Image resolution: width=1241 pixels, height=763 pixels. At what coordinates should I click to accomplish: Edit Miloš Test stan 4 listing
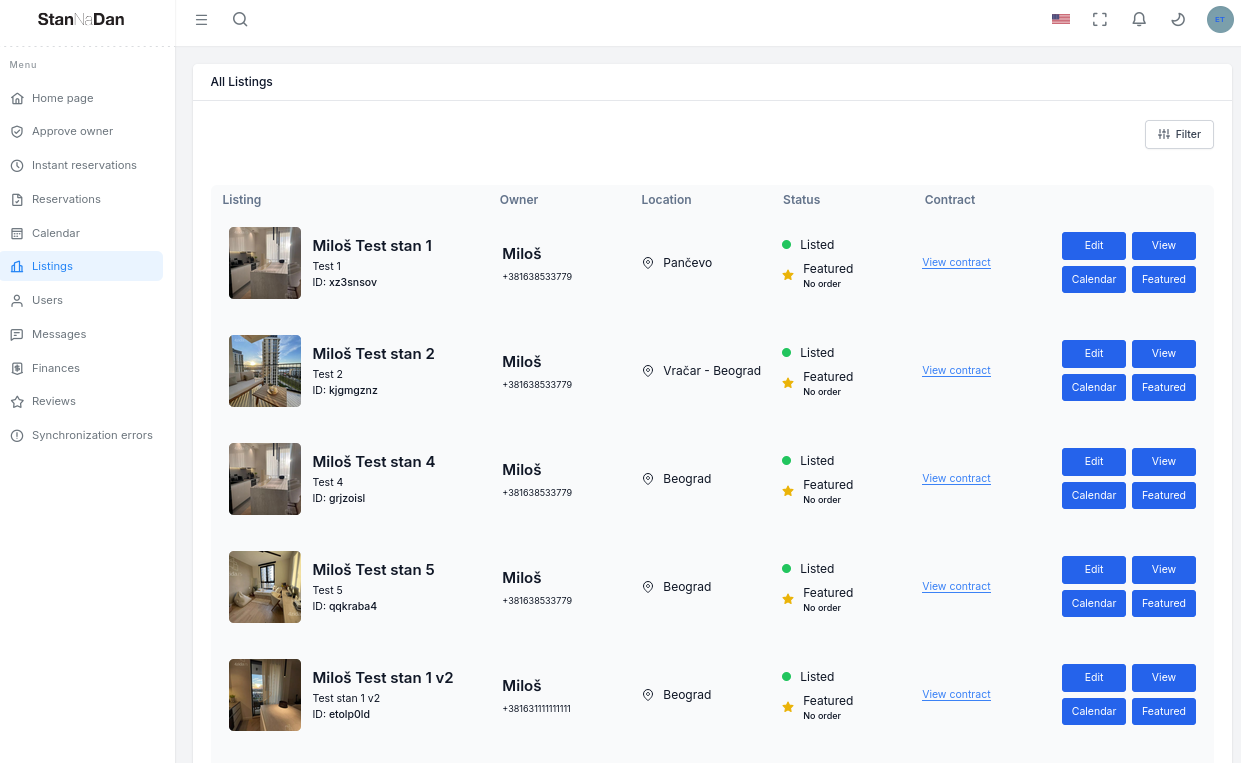click(x=1094, y=461)
